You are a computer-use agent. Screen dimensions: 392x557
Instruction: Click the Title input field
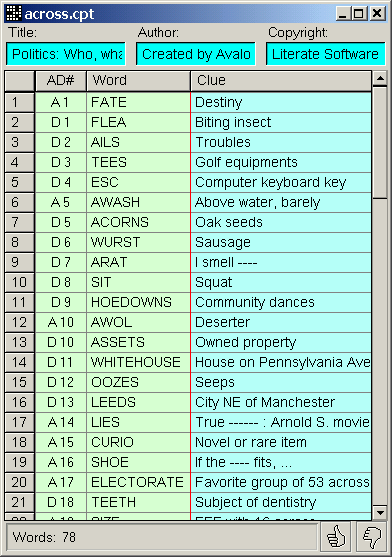pos(66,54)
